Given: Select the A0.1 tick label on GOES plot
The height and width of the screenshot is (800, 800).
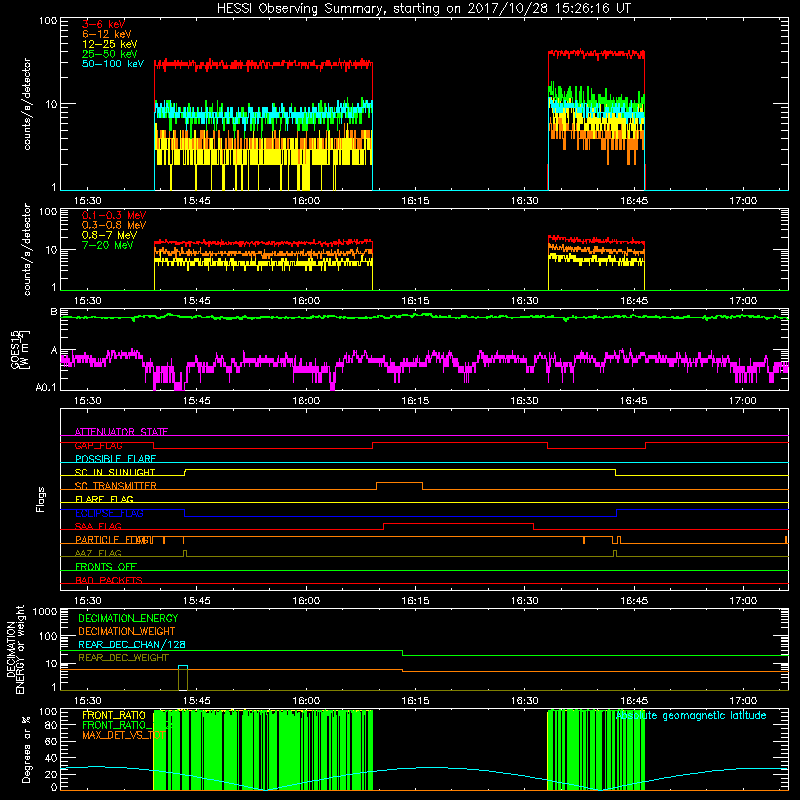Looking at the screenshot, I should pyautogui.click(x=45, y=388).
